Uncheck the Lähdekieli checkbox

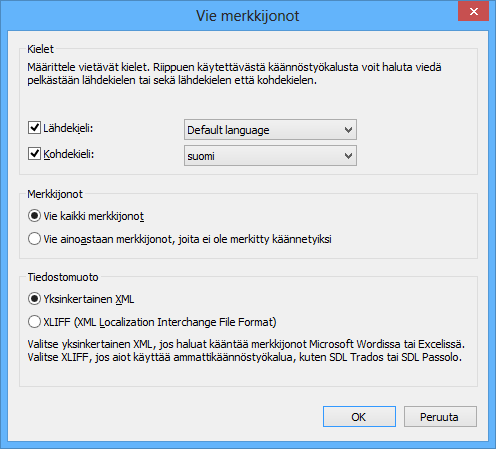click(34, 128)
